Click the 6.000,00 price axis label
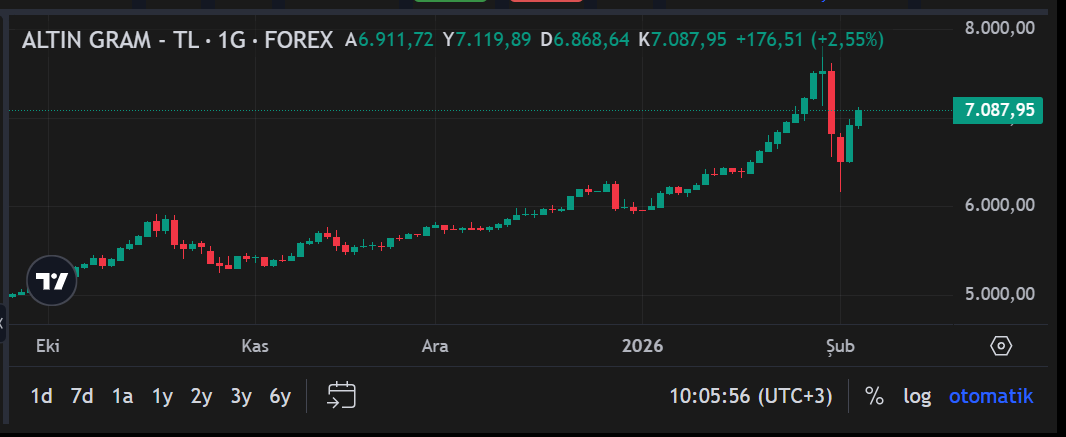This screenshot has width=1066, height=437. click(998, 205)
